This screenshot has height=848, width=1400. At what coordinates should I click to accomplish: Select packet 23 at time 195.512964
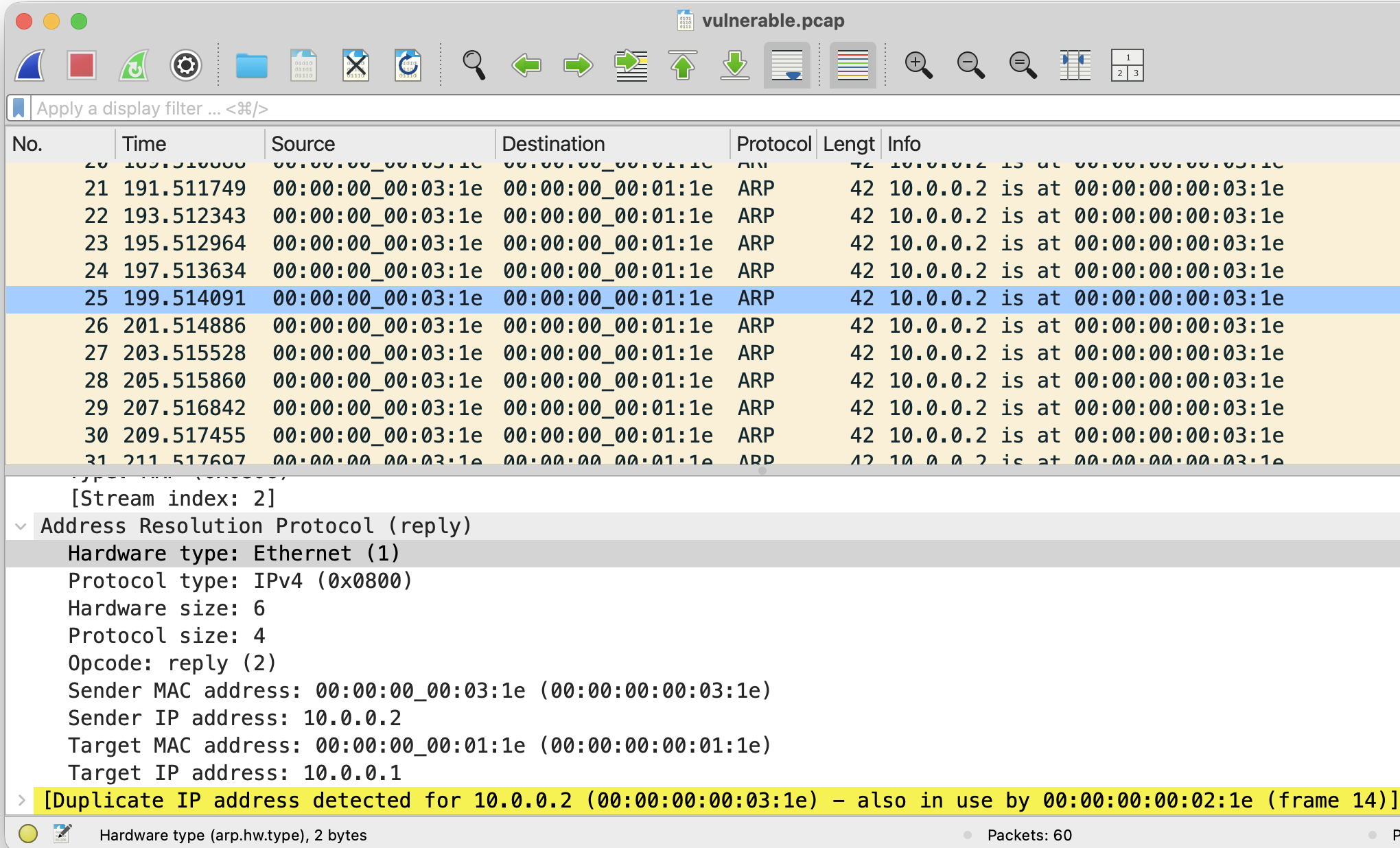[703, 244]
